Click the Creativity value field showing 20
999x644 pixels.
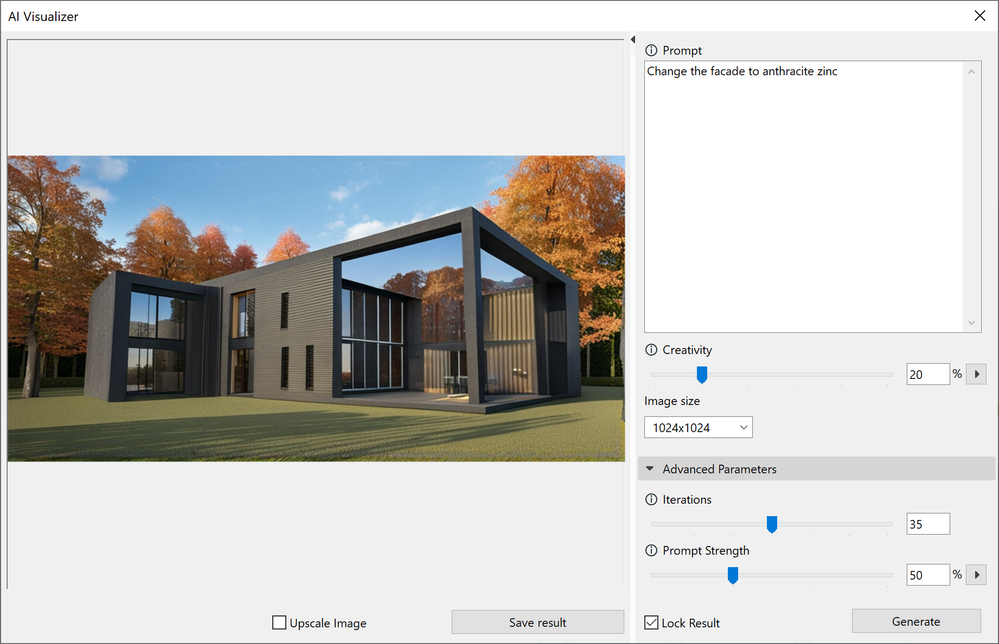928,374
